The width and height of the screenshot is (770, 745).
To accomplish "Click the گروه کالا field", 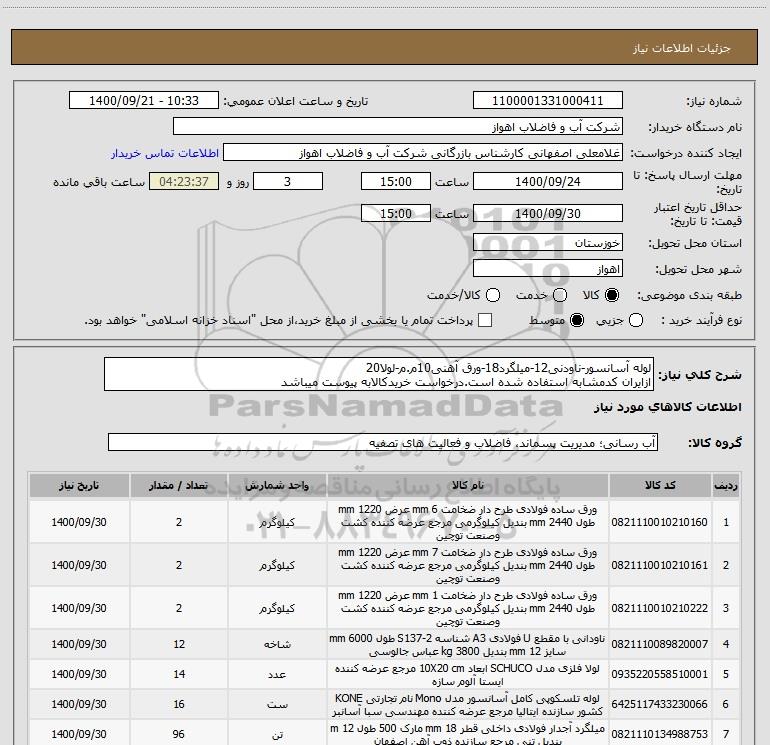I will click(x=383, y=442).
